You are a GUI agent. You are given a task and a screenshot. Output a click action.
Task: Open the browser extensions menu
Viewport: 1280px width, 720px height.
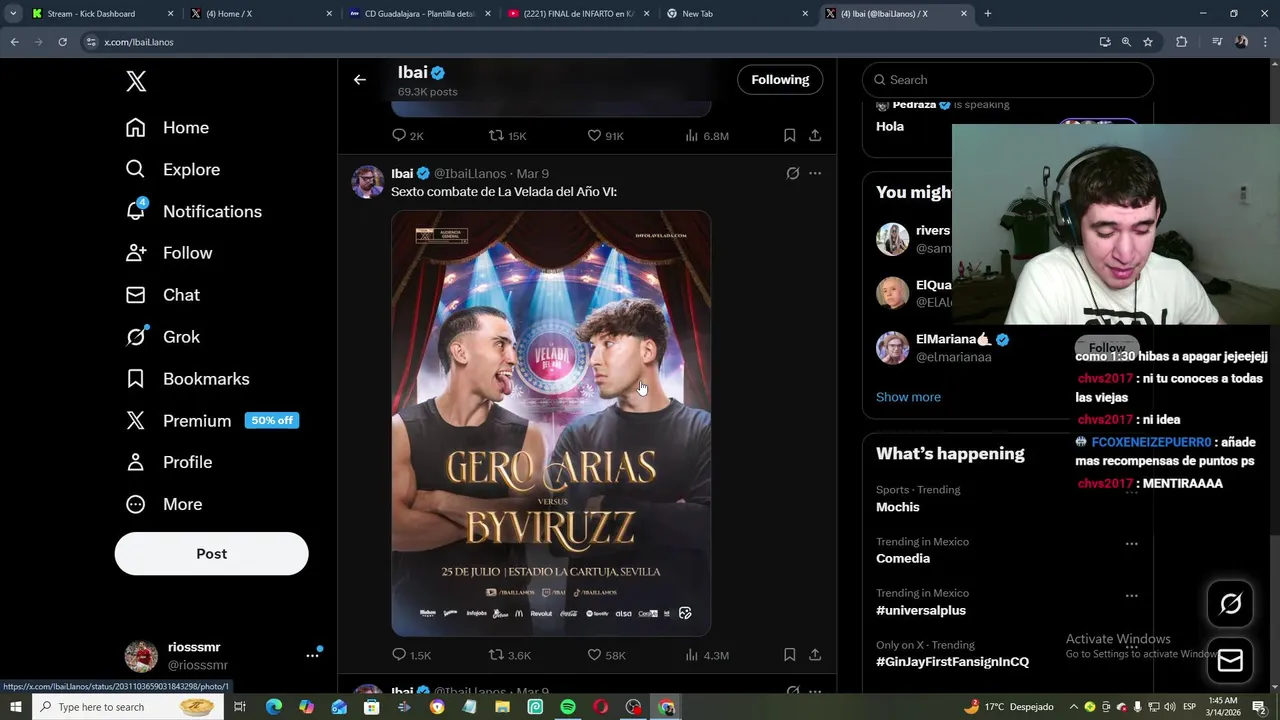[x=1182, y=42]
